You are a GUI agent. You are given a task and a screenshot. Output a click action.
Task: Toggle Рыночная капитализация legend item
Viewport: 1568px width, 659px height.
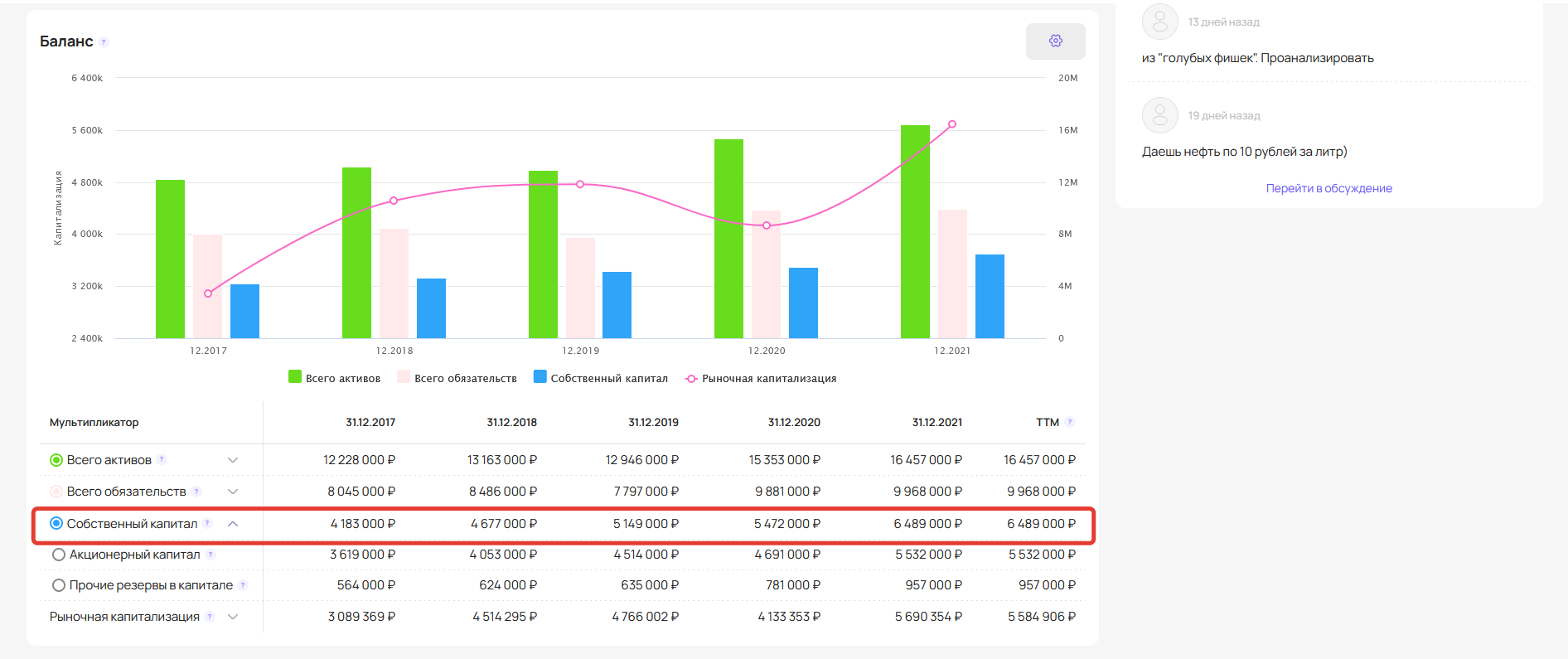pos(760,378)
